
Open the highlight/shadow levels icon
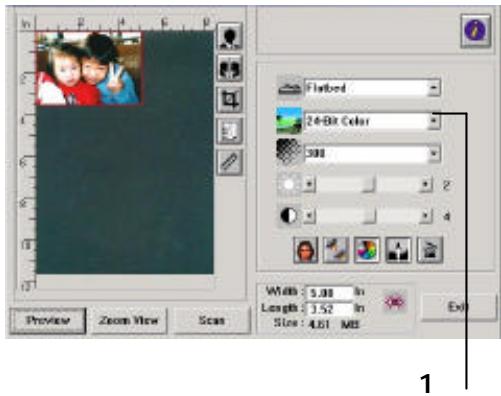pos(398,250)
